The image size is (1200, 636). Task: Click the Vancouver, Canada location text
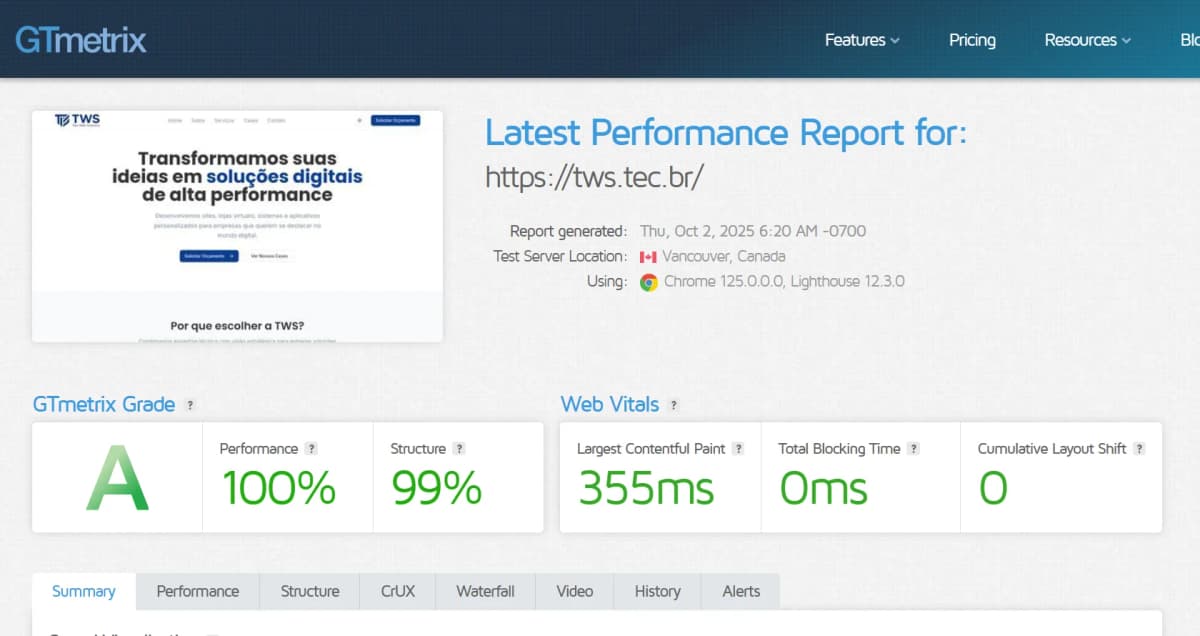click(x=724, y=256)
